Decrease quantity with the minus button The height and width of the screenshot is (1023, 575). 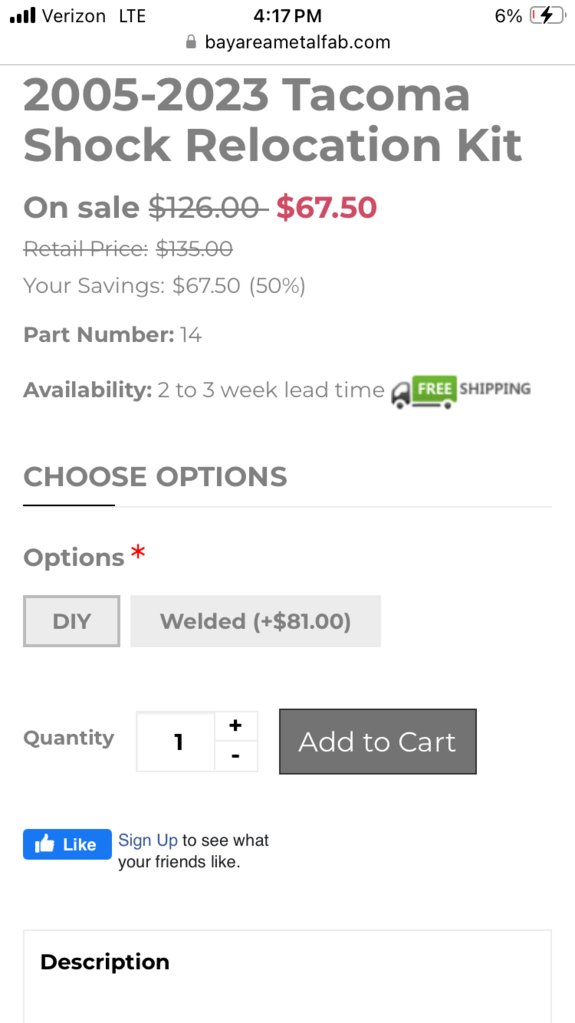pyautogui.click(x=236, y=756)
